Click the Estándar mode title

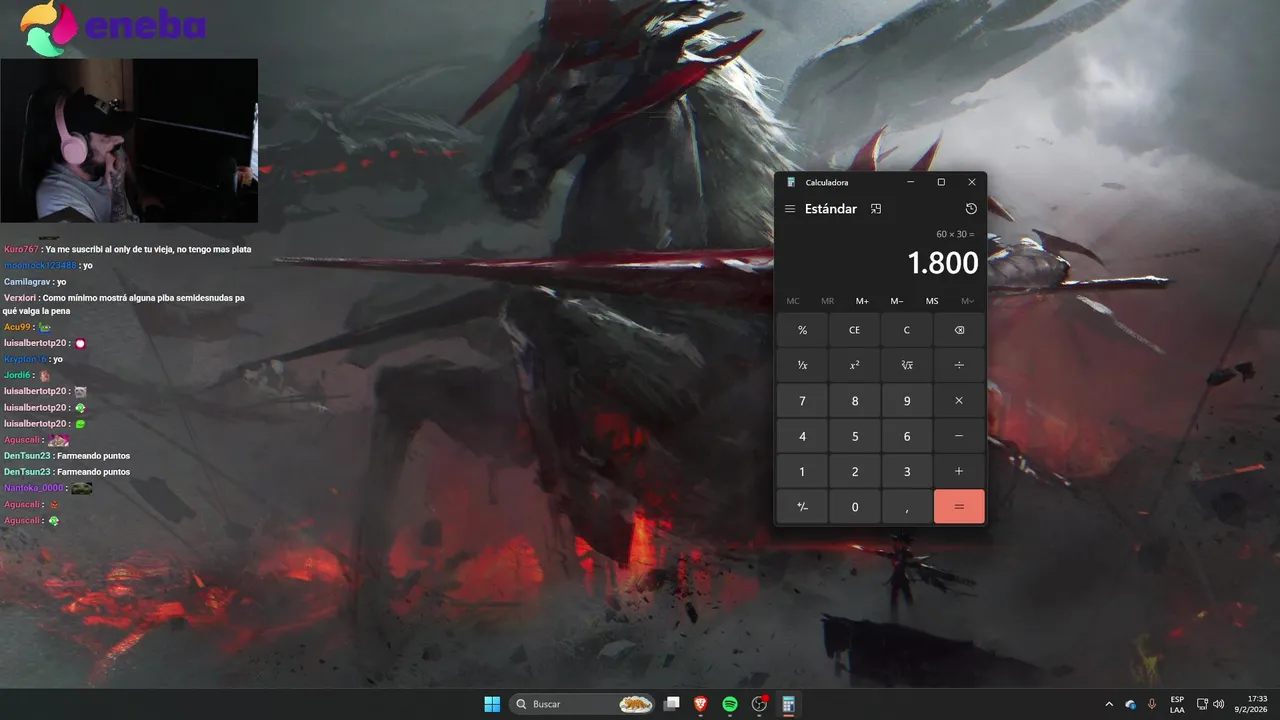[831, 209]
